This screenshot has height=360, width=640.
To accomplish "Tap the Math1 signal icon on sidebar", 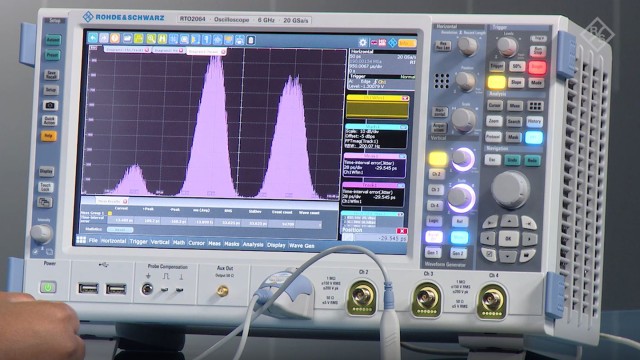I will tap(376, 137).
